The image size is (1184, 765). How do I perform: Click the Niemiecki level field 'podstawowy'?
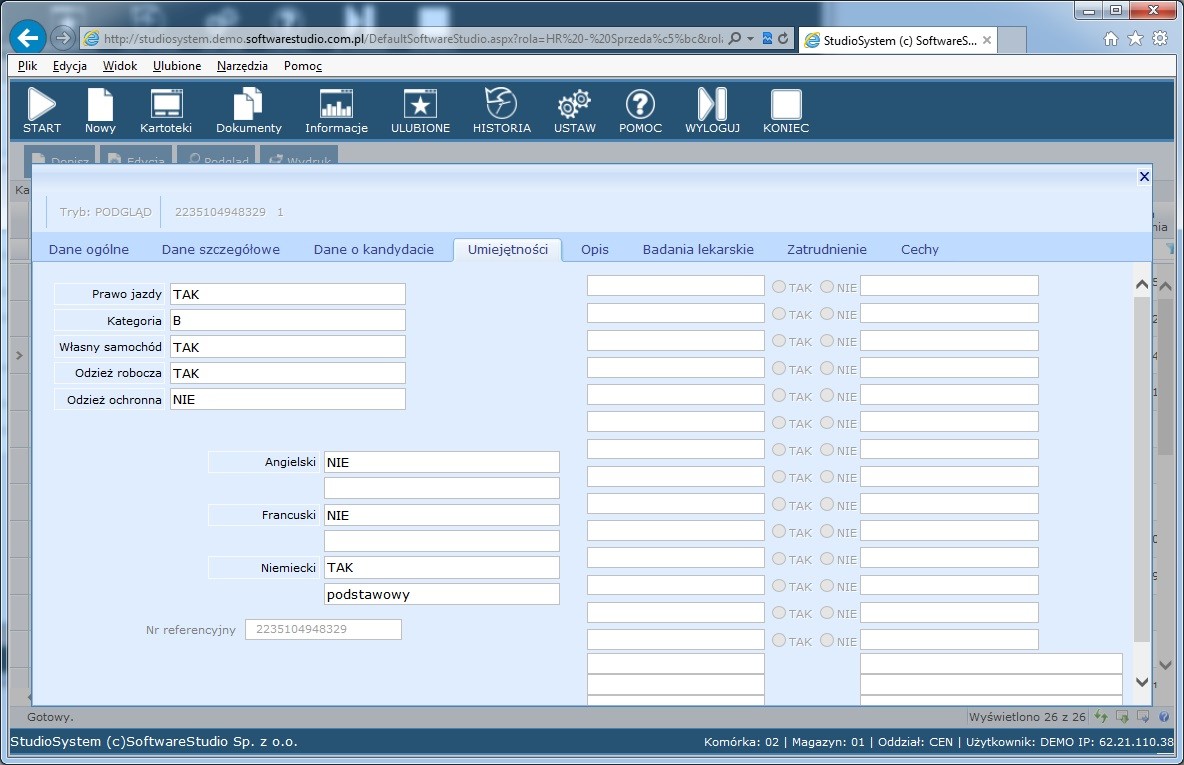point(442,594)
